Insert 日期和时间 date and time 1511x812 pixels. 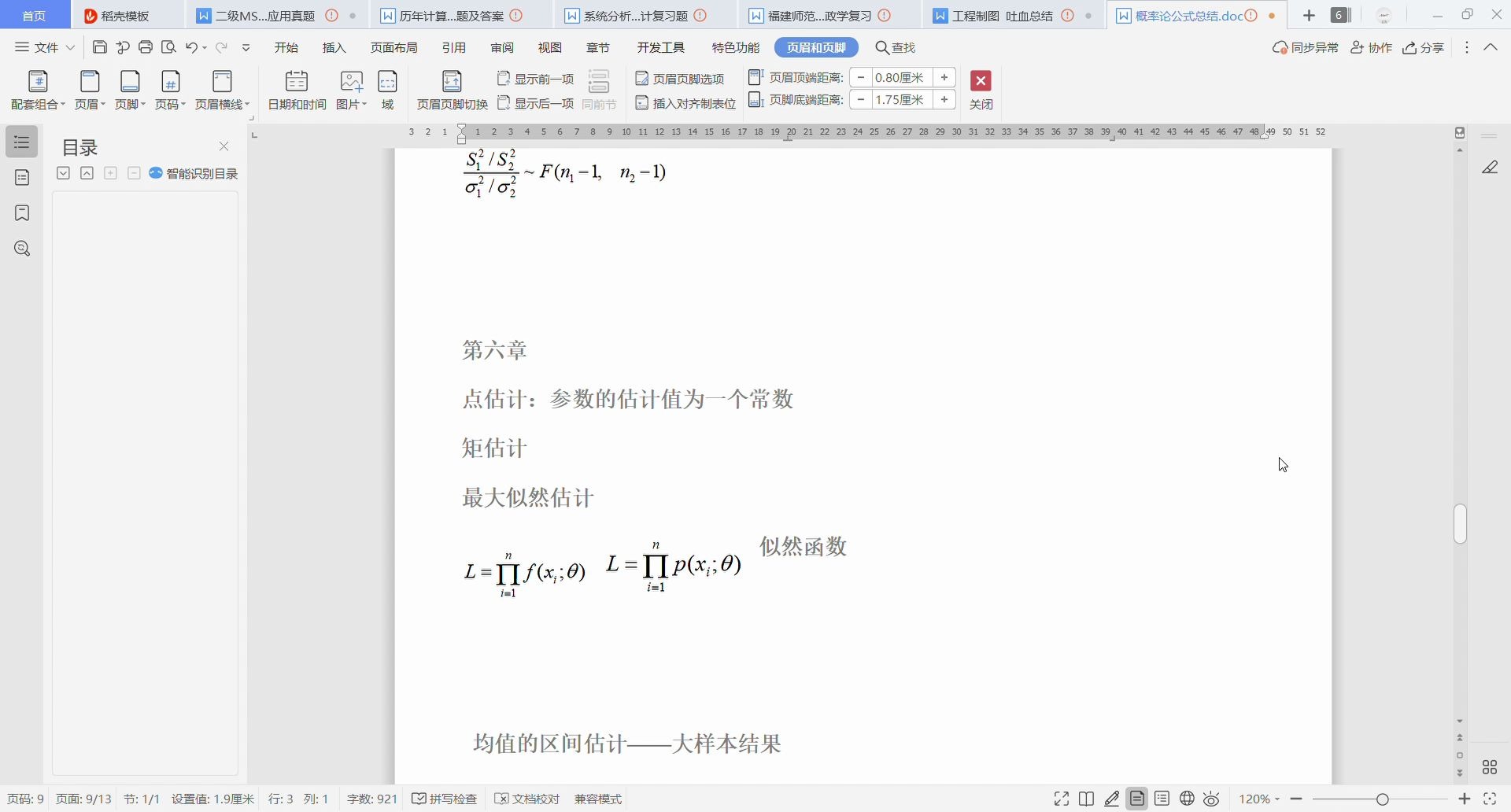click(297, 90)
